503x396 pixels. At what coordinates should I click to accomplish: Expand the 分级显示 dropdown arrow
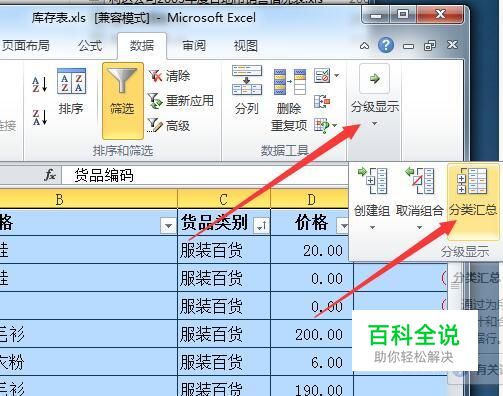point(375,124)
